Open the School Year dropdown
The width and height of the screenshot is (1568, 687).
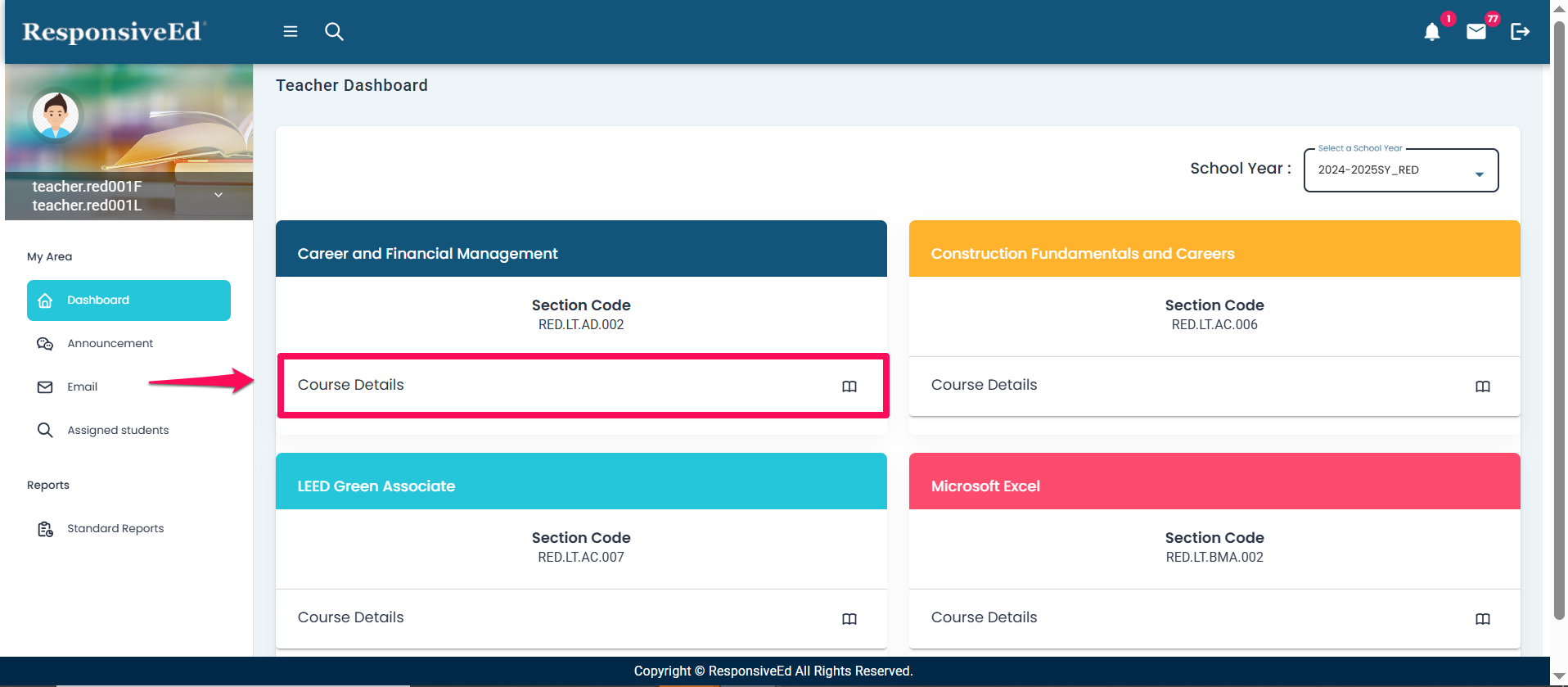1400,170
